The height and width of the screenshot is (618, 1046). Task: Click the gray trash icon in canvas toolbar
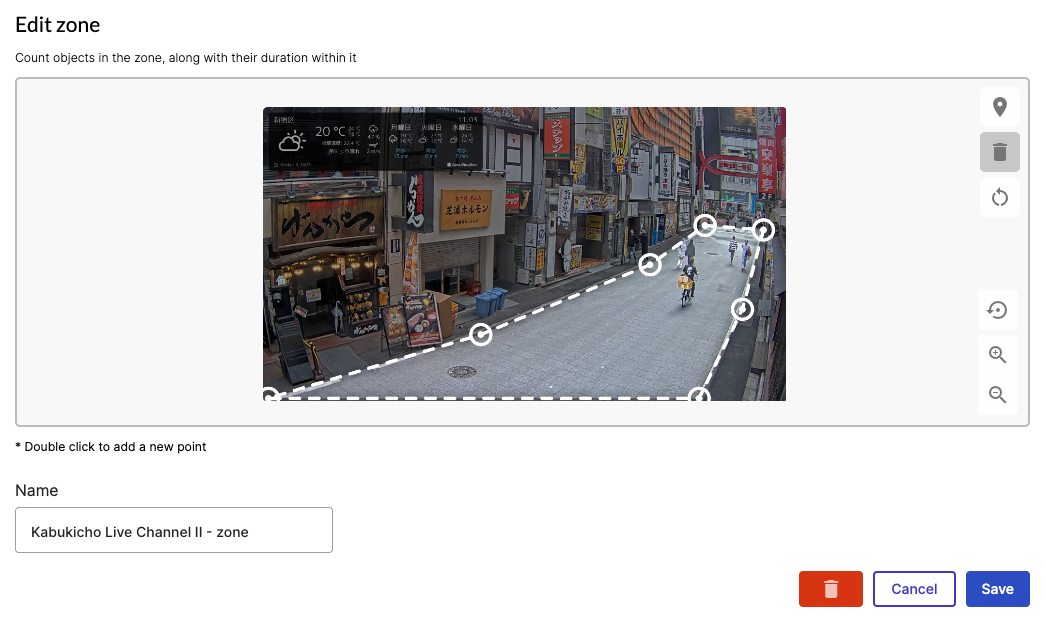pyautogui.click(x=999, y=152)
